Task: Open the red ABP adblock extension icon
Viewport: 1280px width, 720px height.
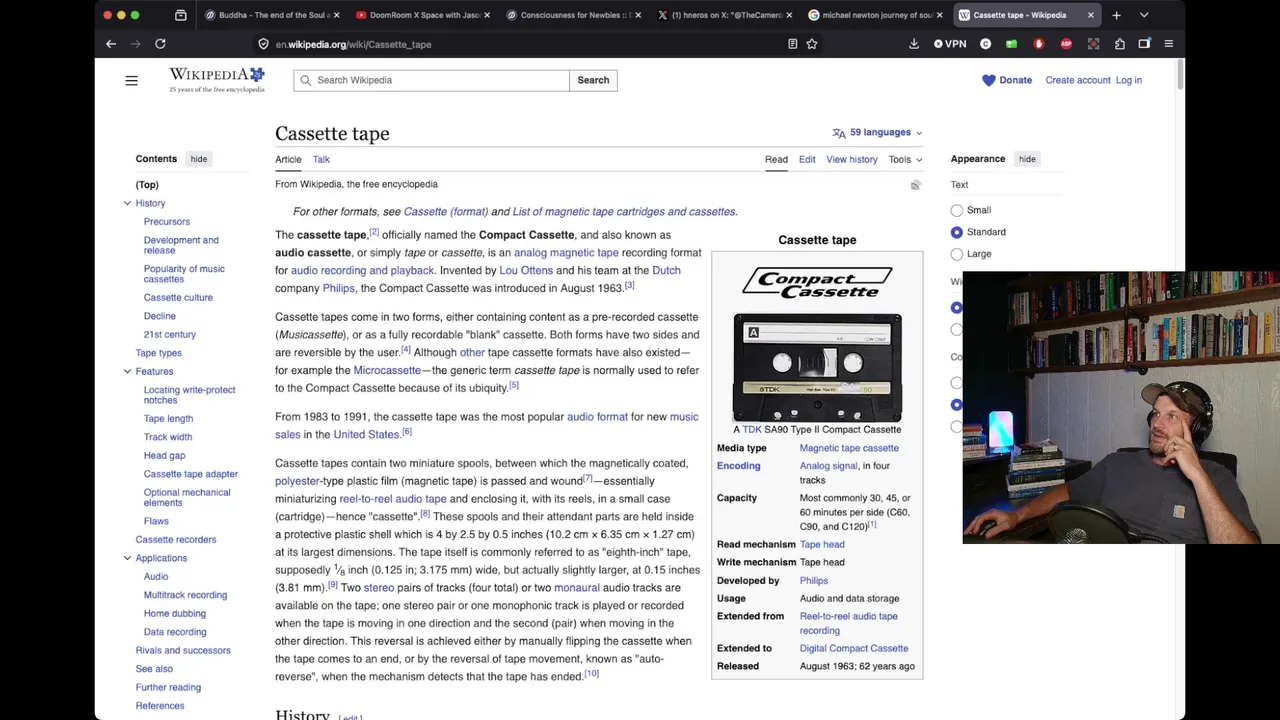Action: point(1065,44)
